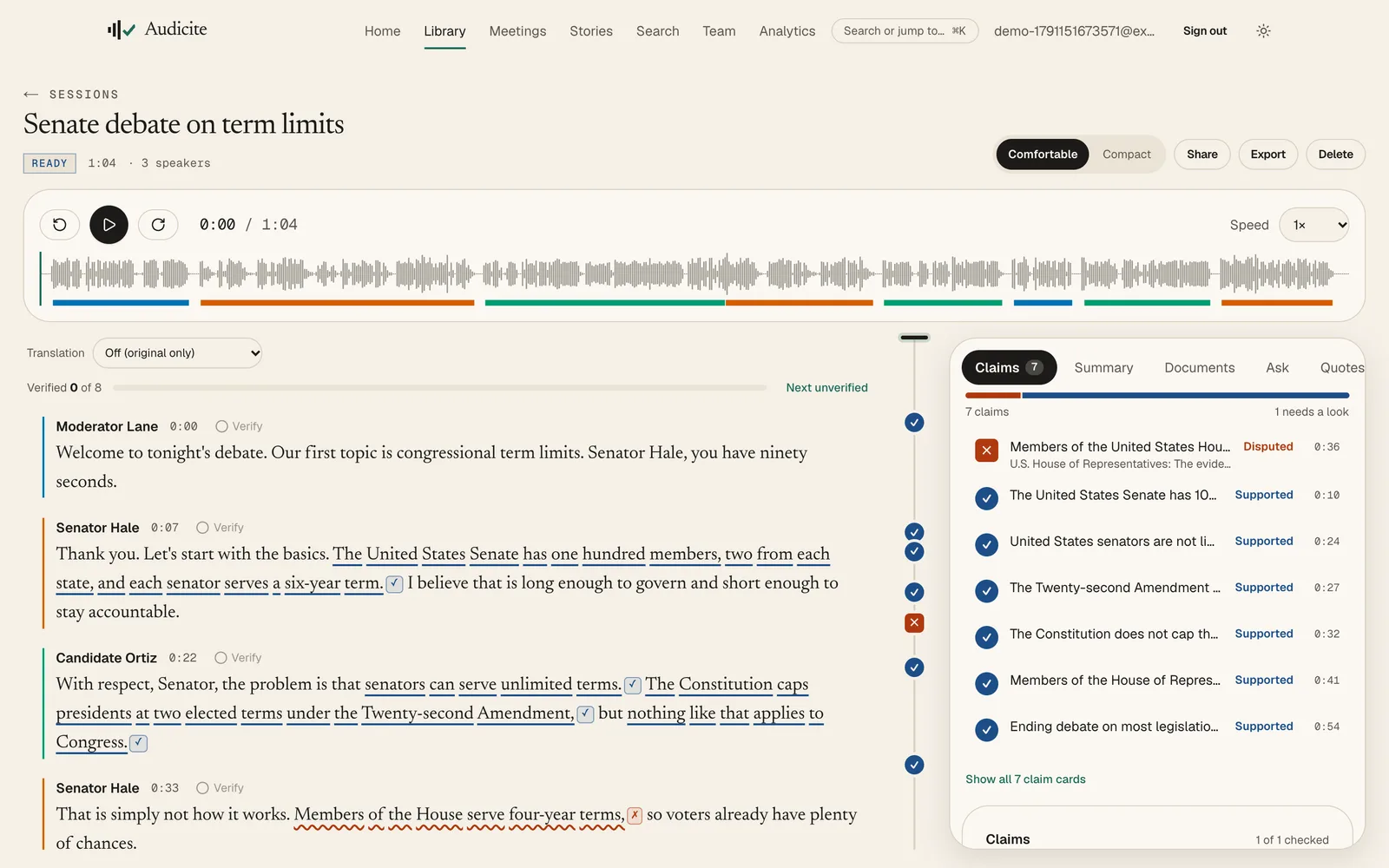Click the skip forward icon

tap(158, 225)
